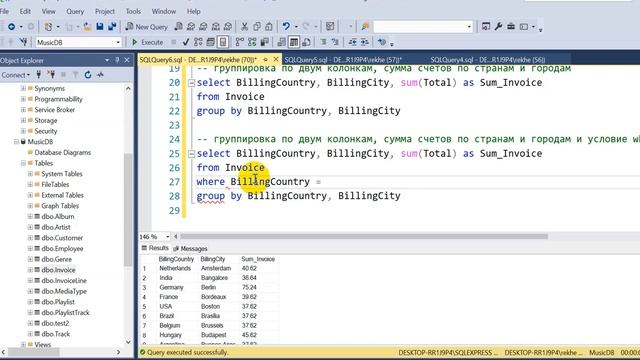
Task: Open a Database Engine Query icon
Action: pos(178,27)
